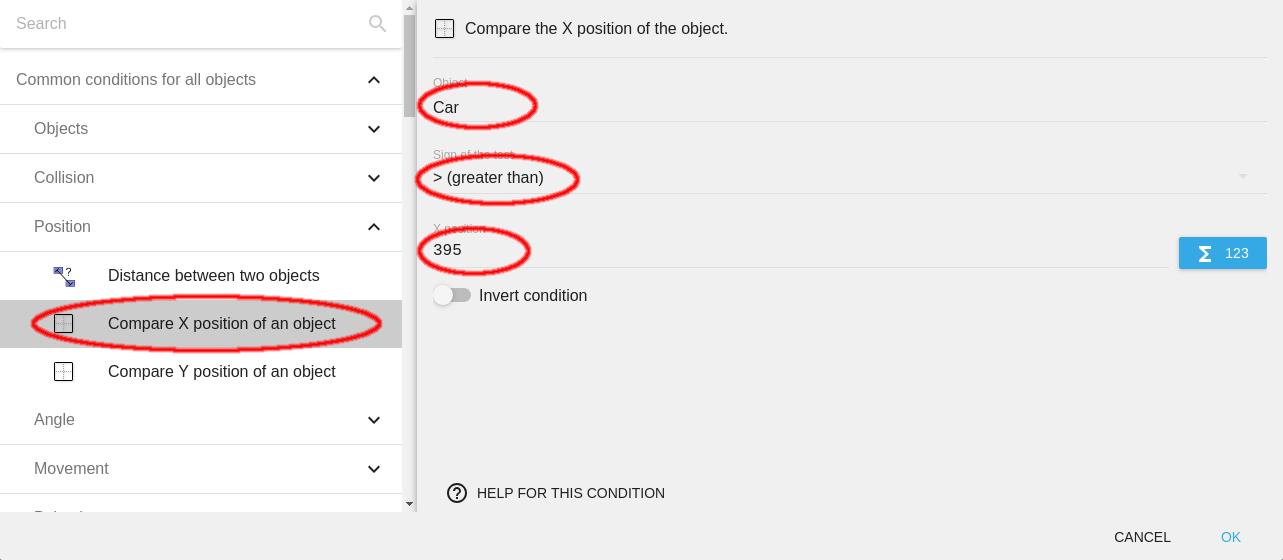This screenshot has height=560, width=1283.
Task: Confirm with the OK button
Action: [x=1230, y=537]
